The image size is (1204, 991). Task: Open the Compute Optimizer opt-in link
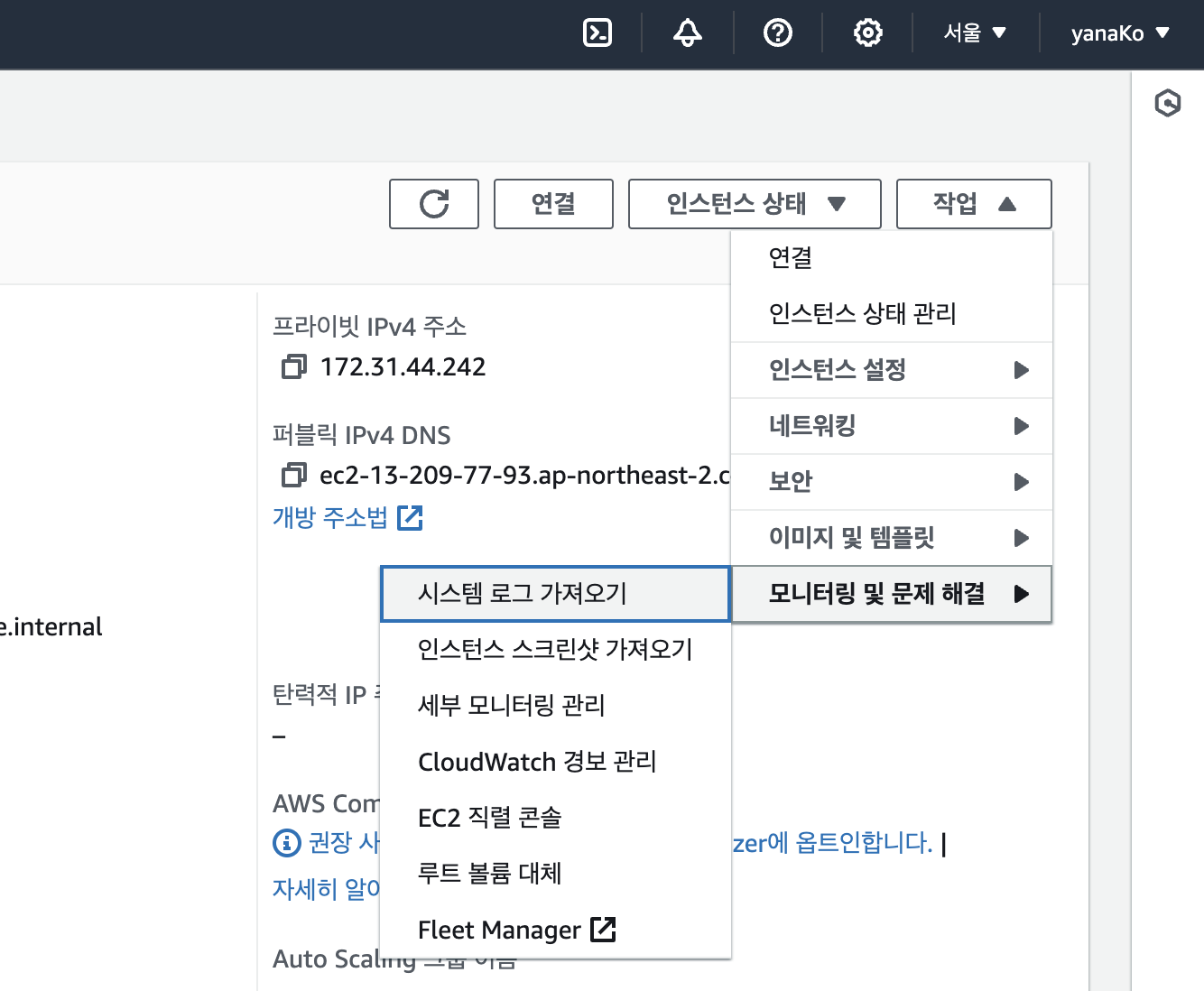[832, 843]
